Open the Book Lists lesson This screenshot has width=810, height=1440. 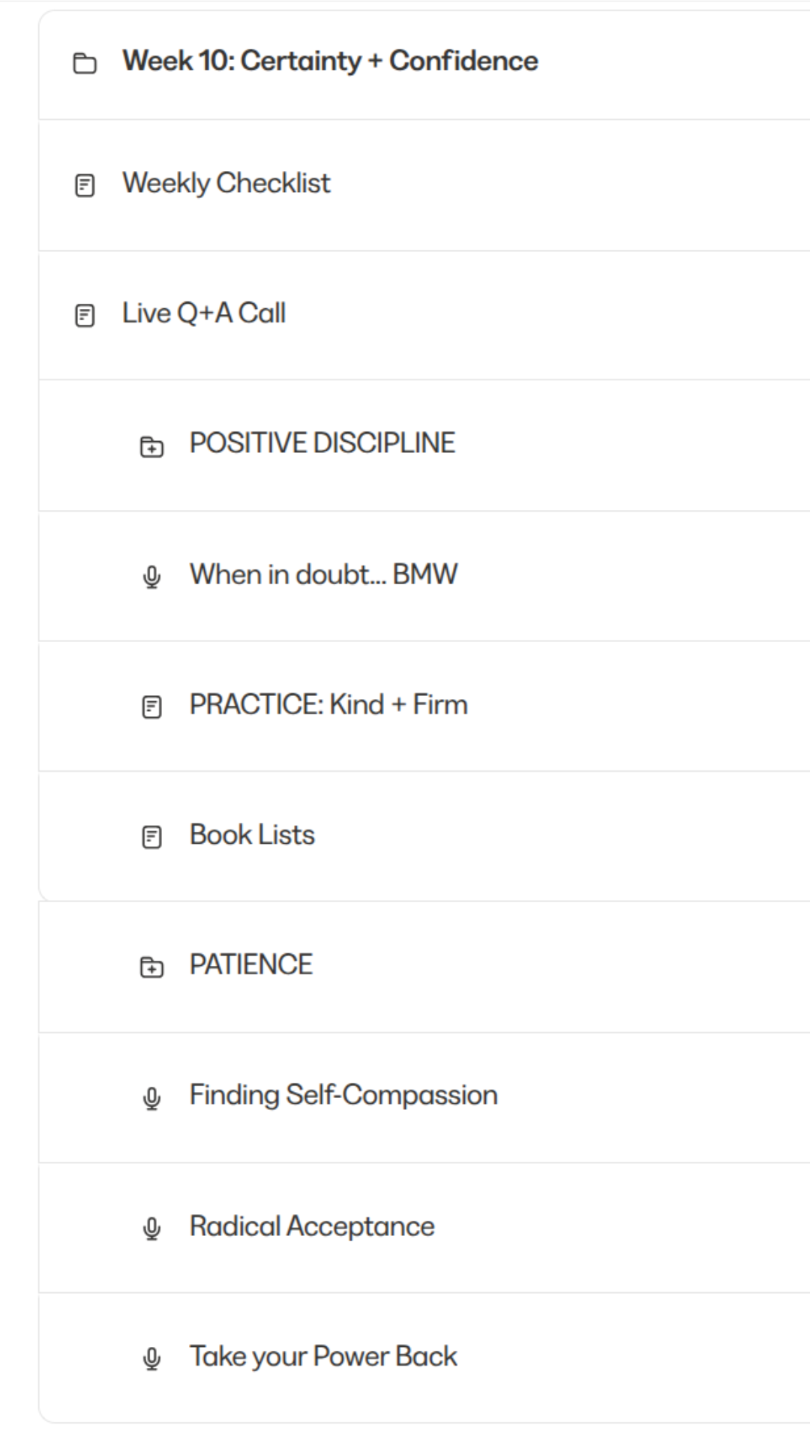(x=252, y=835)
